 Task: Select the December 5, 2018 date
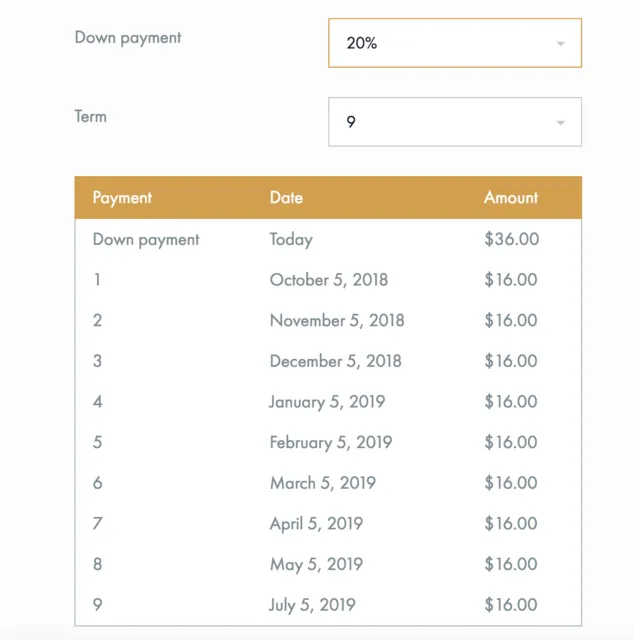click(x=336, y=361)
